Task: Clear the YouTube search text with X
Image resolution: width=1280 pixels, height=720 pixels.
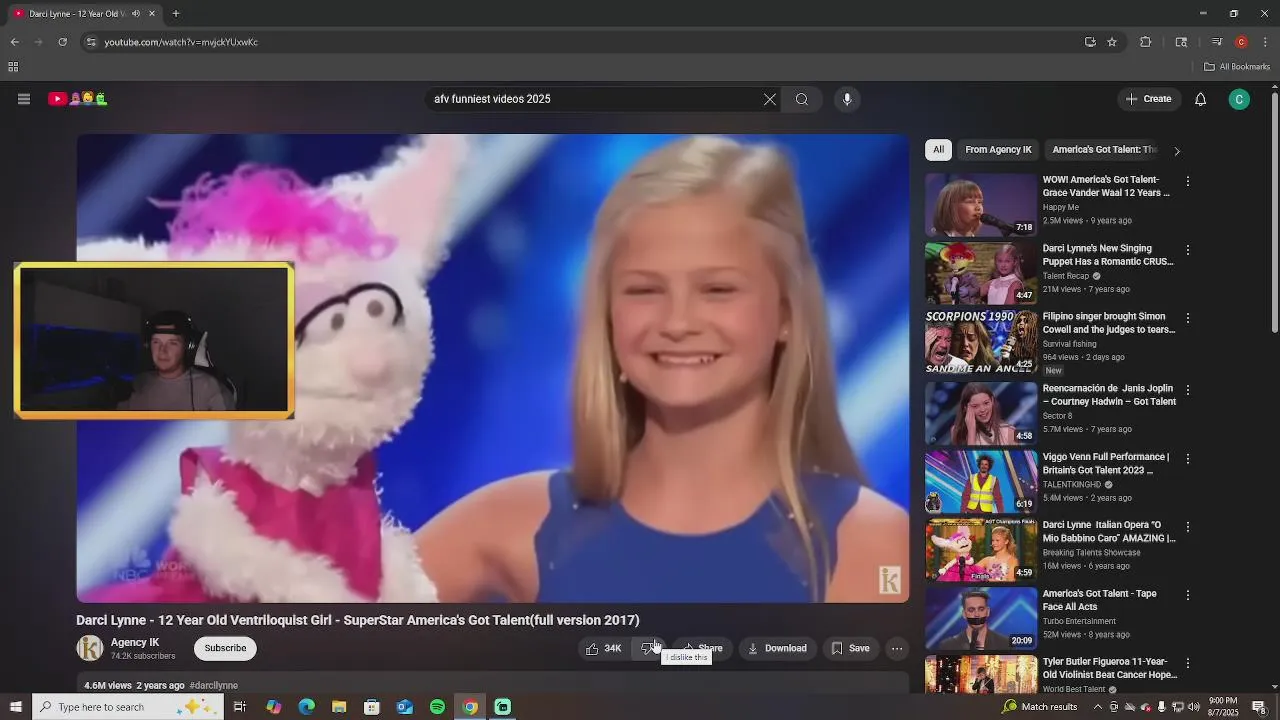Action: point(769,99)
